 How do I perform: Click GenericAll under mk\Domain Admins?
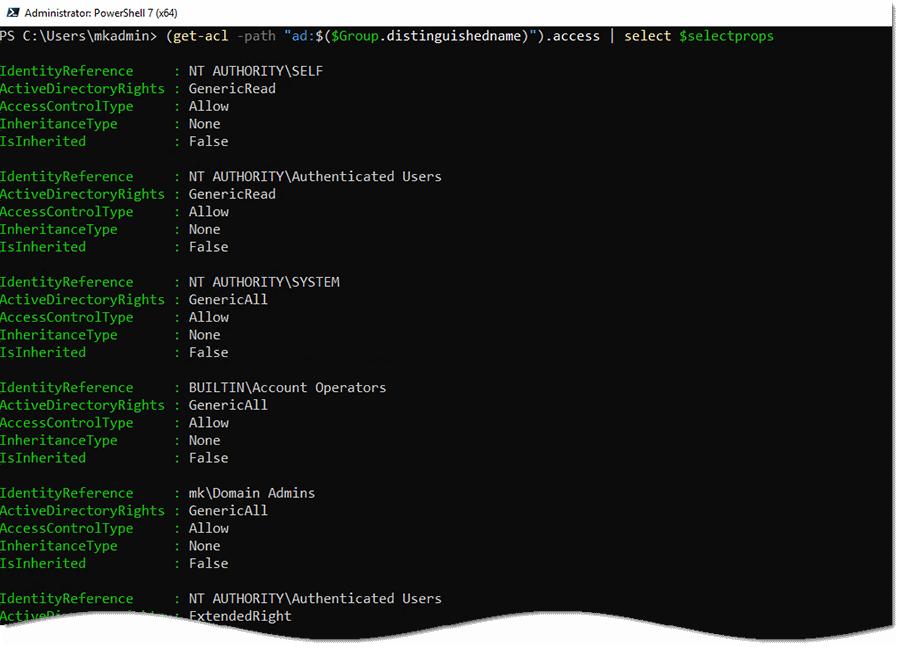click(228, 511)
